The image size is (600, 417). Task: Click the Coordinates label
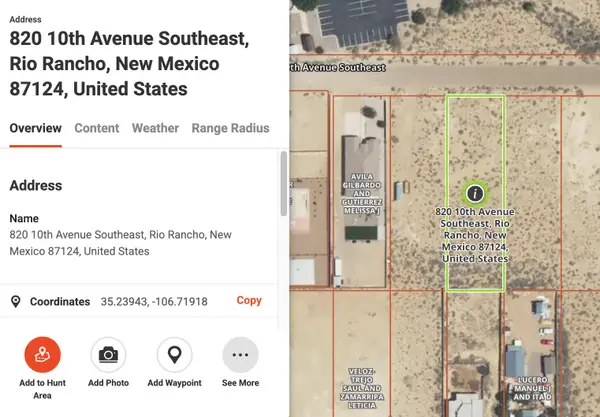click(60, 301)
